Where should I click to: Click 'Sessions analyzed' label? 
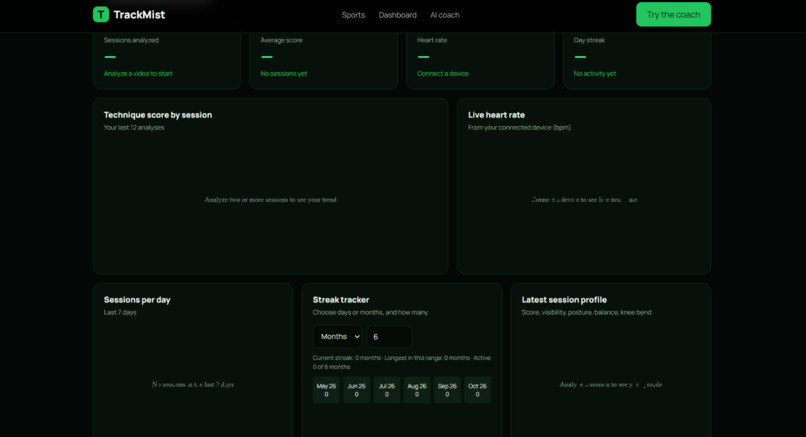[131, 40]
